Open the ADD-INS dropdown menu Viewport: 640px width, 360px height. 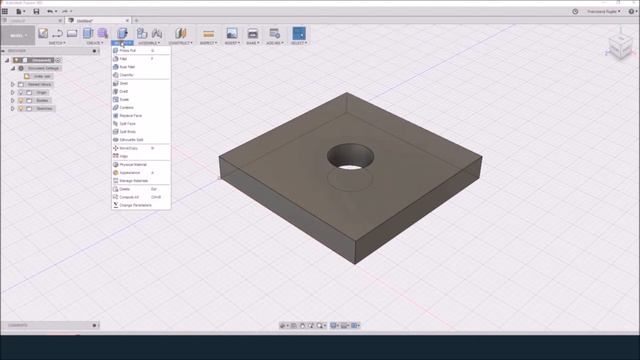[275, 43]
